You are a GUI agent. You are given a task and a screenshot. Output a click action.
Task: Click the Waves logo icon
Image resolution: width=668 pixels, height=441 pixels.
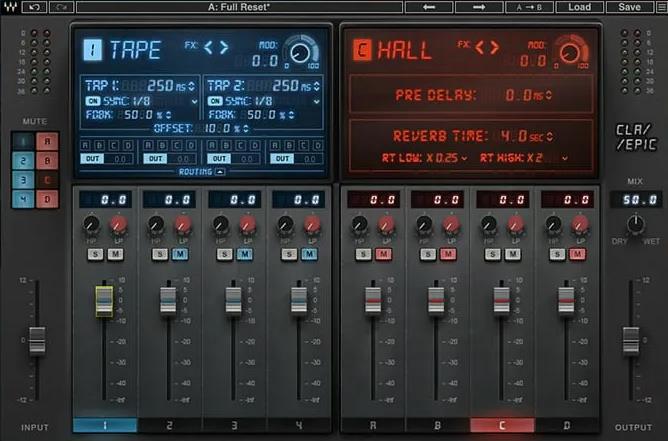(10, 7)
